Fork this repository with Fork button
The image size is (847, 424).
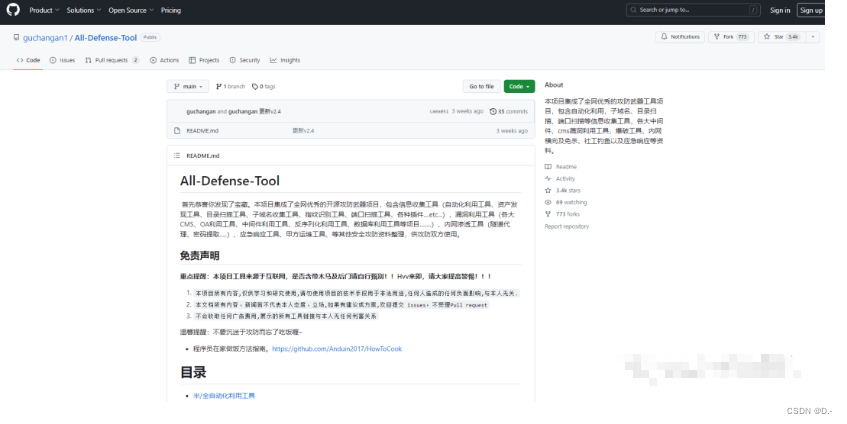[731, 37]
